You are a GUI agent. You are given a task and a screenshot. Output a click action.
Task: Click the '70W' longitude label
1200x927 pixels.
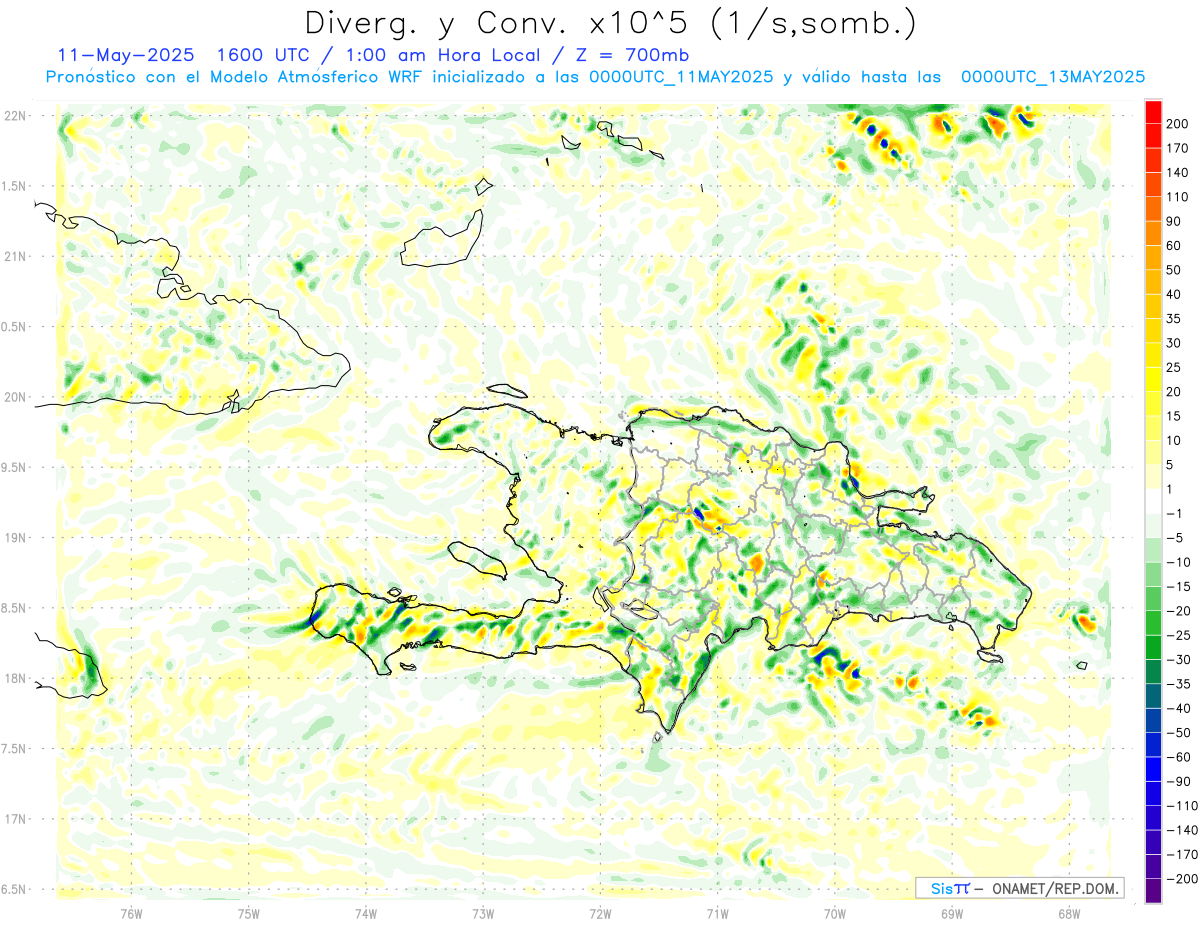[835, 913]
